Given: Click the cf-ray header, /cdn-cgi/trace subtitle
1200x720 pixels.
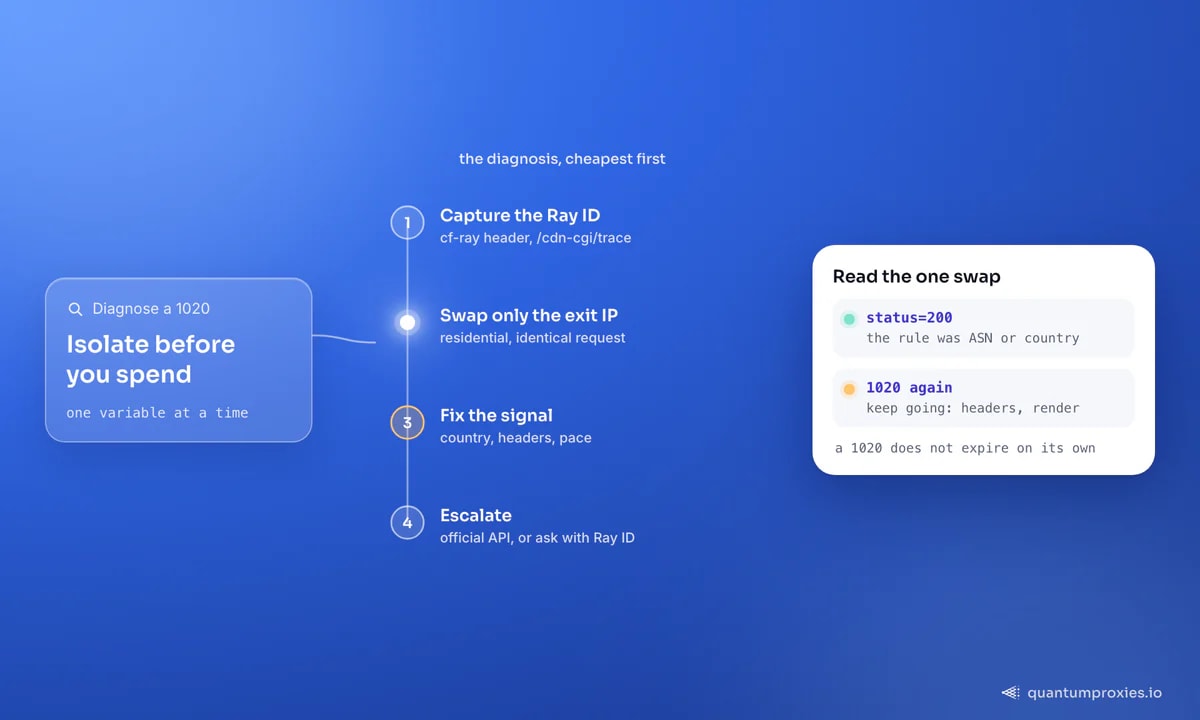Looking at the screenshot, I should (x=535, y=238).
